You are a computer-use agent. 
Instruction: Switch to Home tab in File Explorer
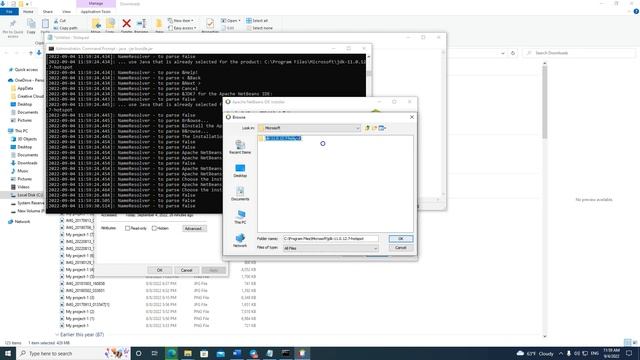tap(28, 12)
